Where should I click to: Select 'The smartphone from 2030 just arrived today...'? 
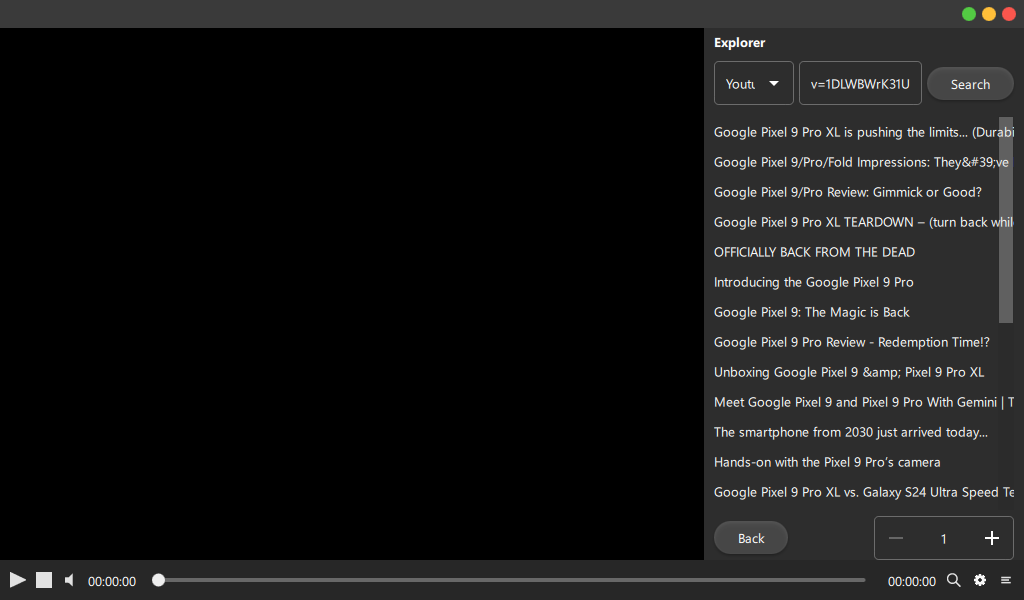863,432
